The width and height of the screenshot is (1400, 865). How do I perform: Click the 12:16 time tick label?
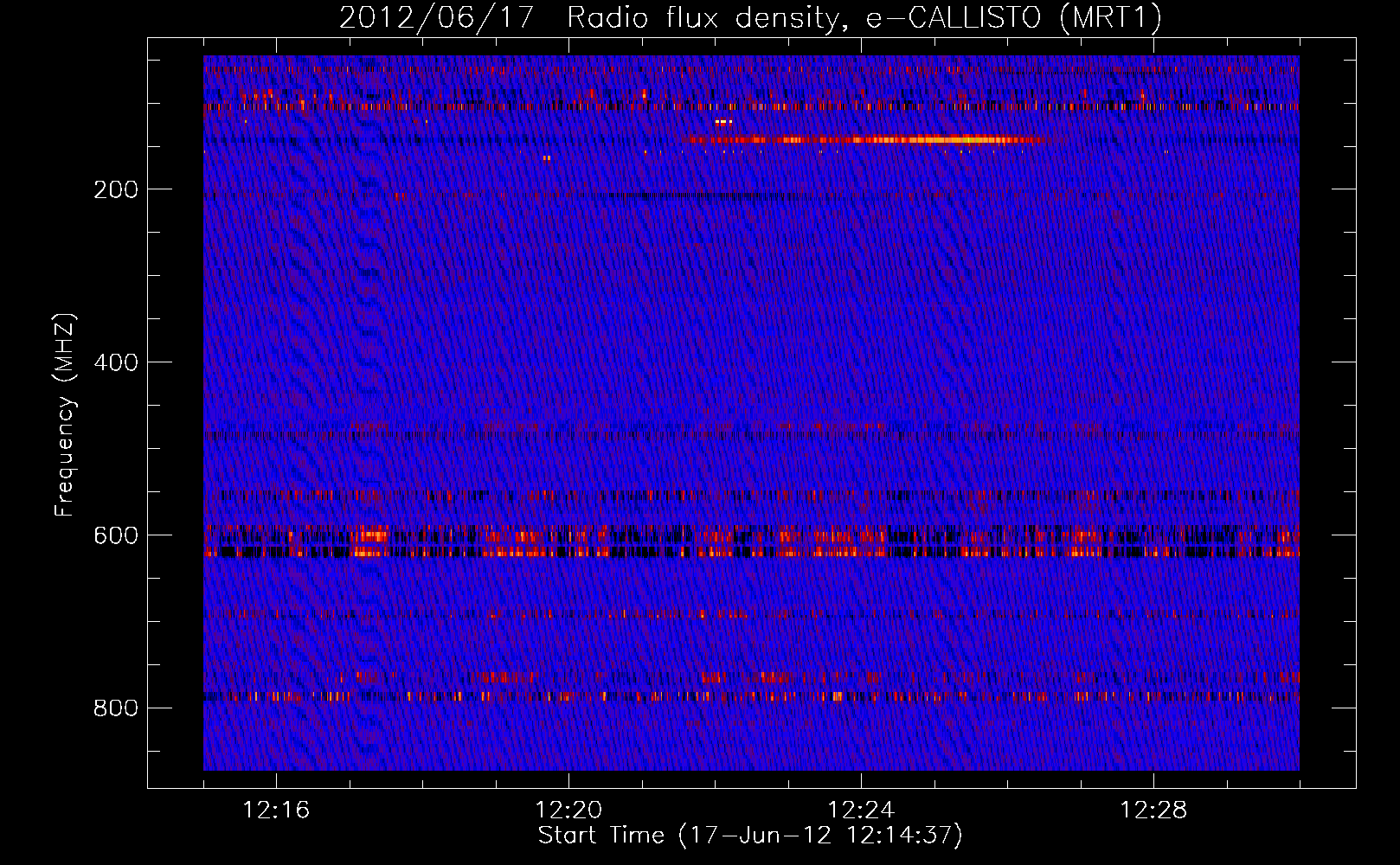[276, 811]
